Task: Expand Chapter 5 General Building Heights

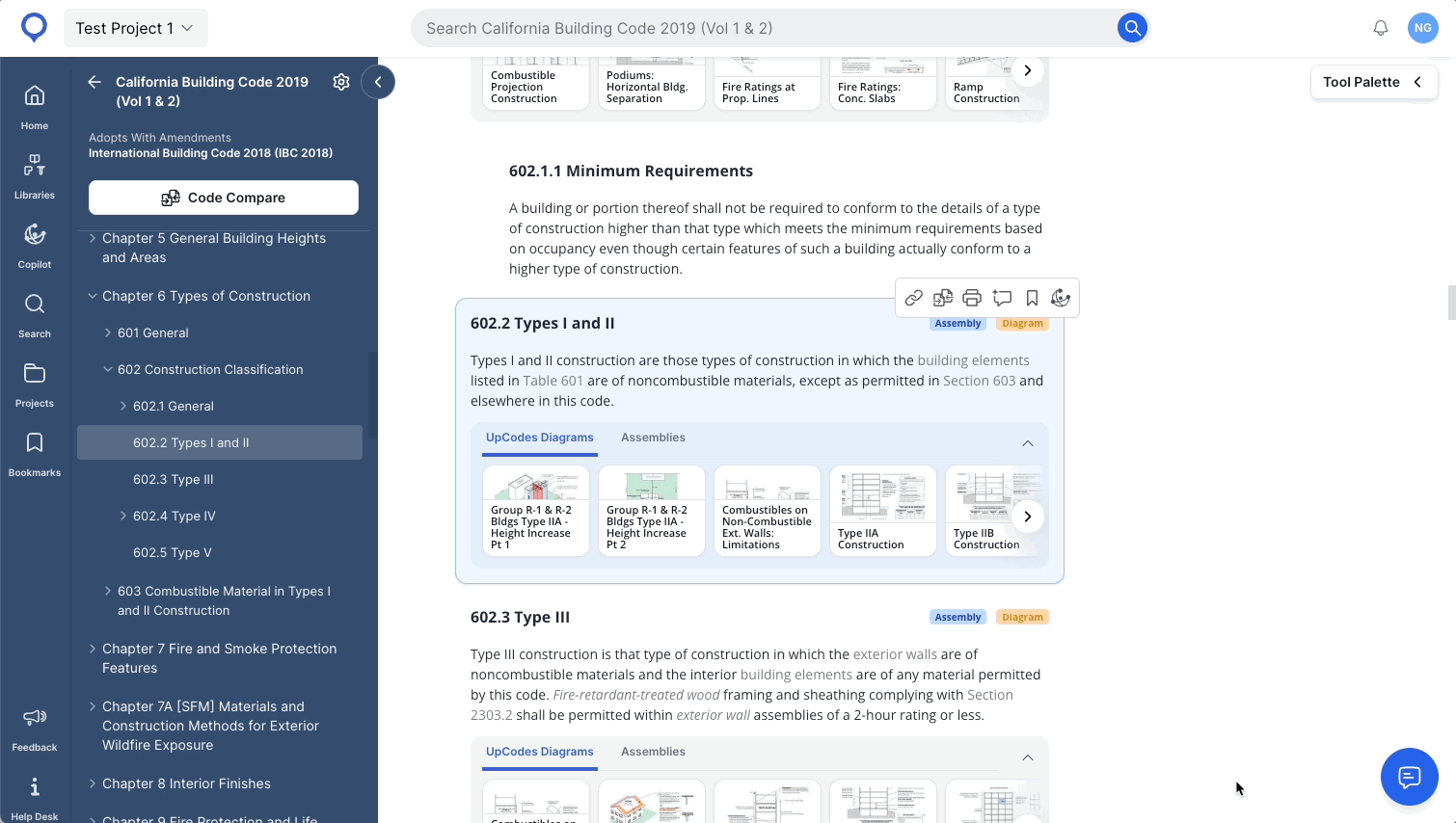Action: [93, 238]
